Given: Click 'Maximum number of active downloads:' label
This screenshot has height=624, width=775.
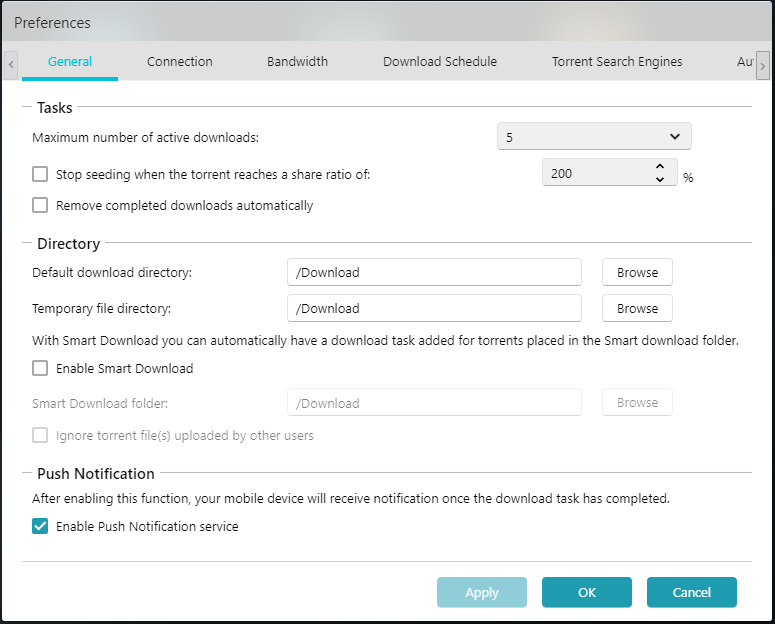Looking at the screenshot, I should (x=145, y=137).
